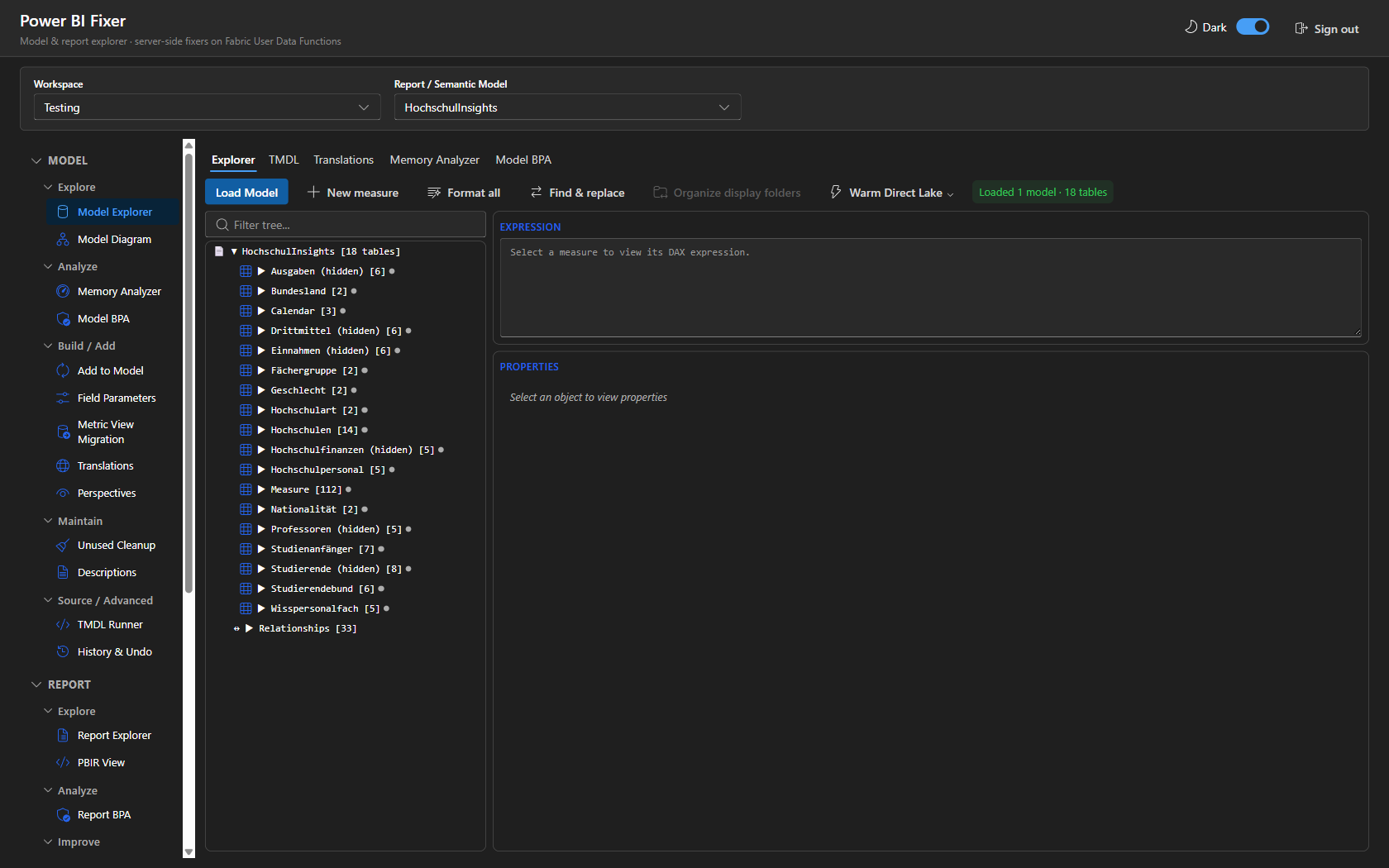The image size is (1389, 868).
Task: Click the DAX expression text area
Action: [x=930, y=288]
